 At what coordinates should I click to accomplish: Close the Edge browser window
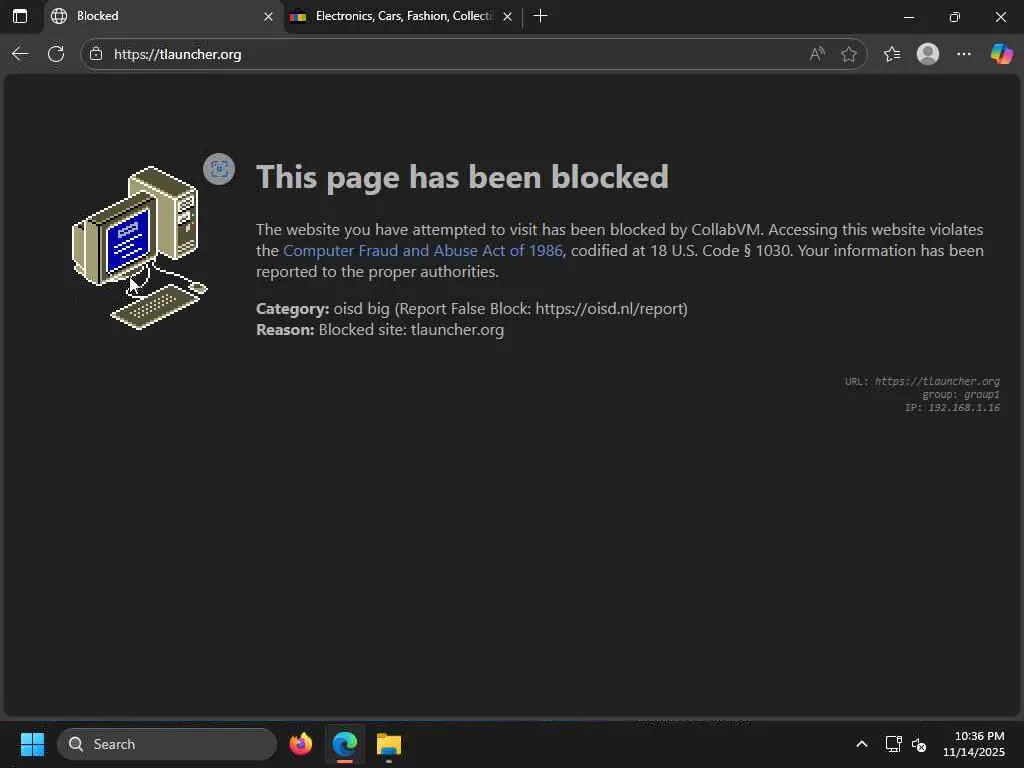point(1000,17)
